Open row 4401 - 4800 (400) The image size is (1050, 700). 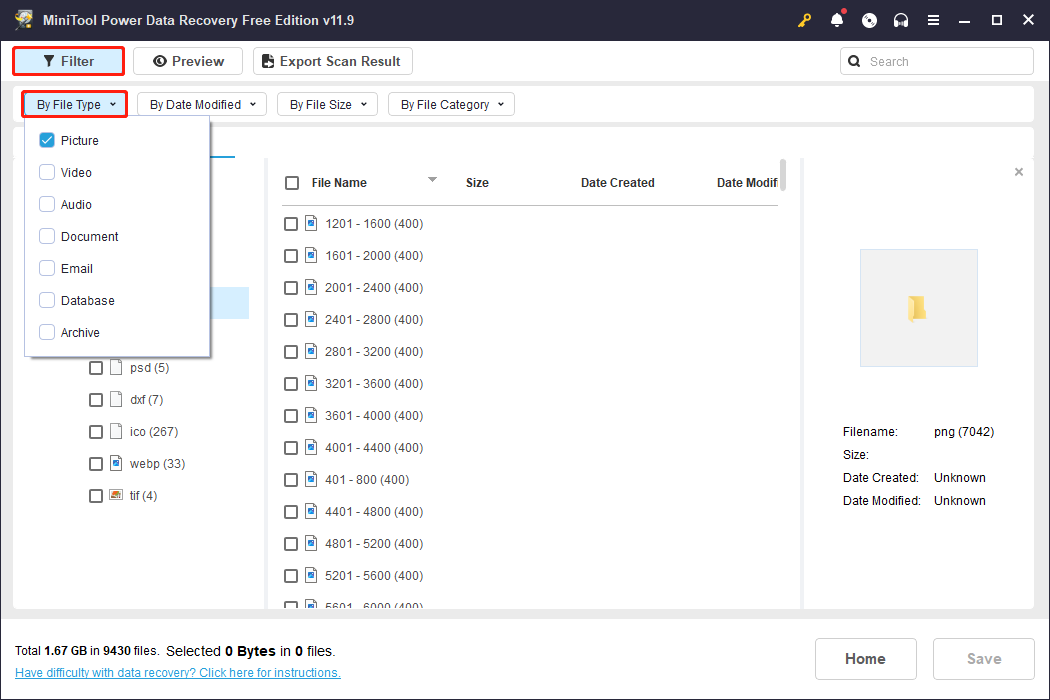374,512
